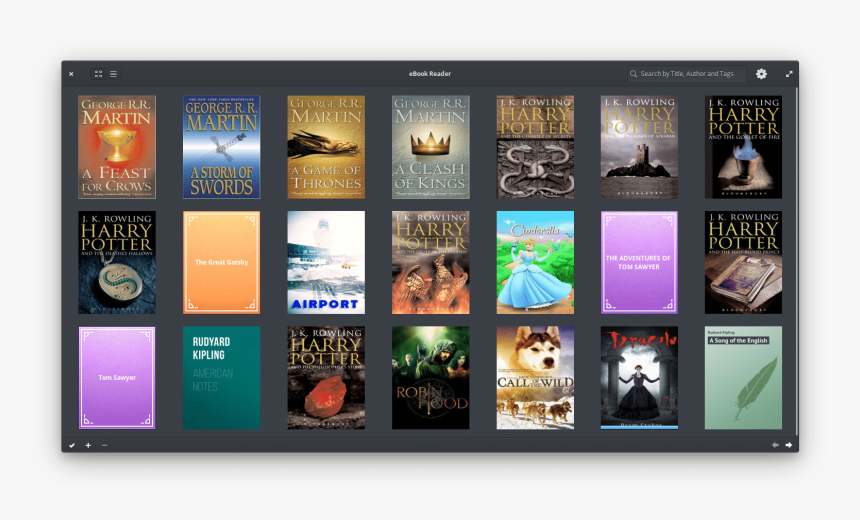Click the library vertical scrollbar
Screen dimensions: 860x520
[796, 262]
